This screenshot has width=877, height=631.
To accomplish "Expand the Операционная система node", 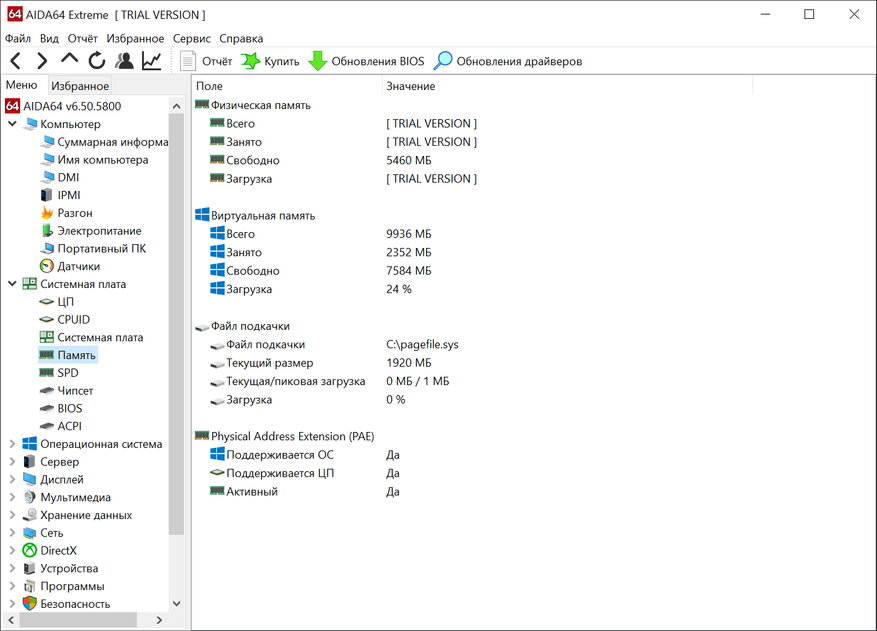I will tap(12, 444).
